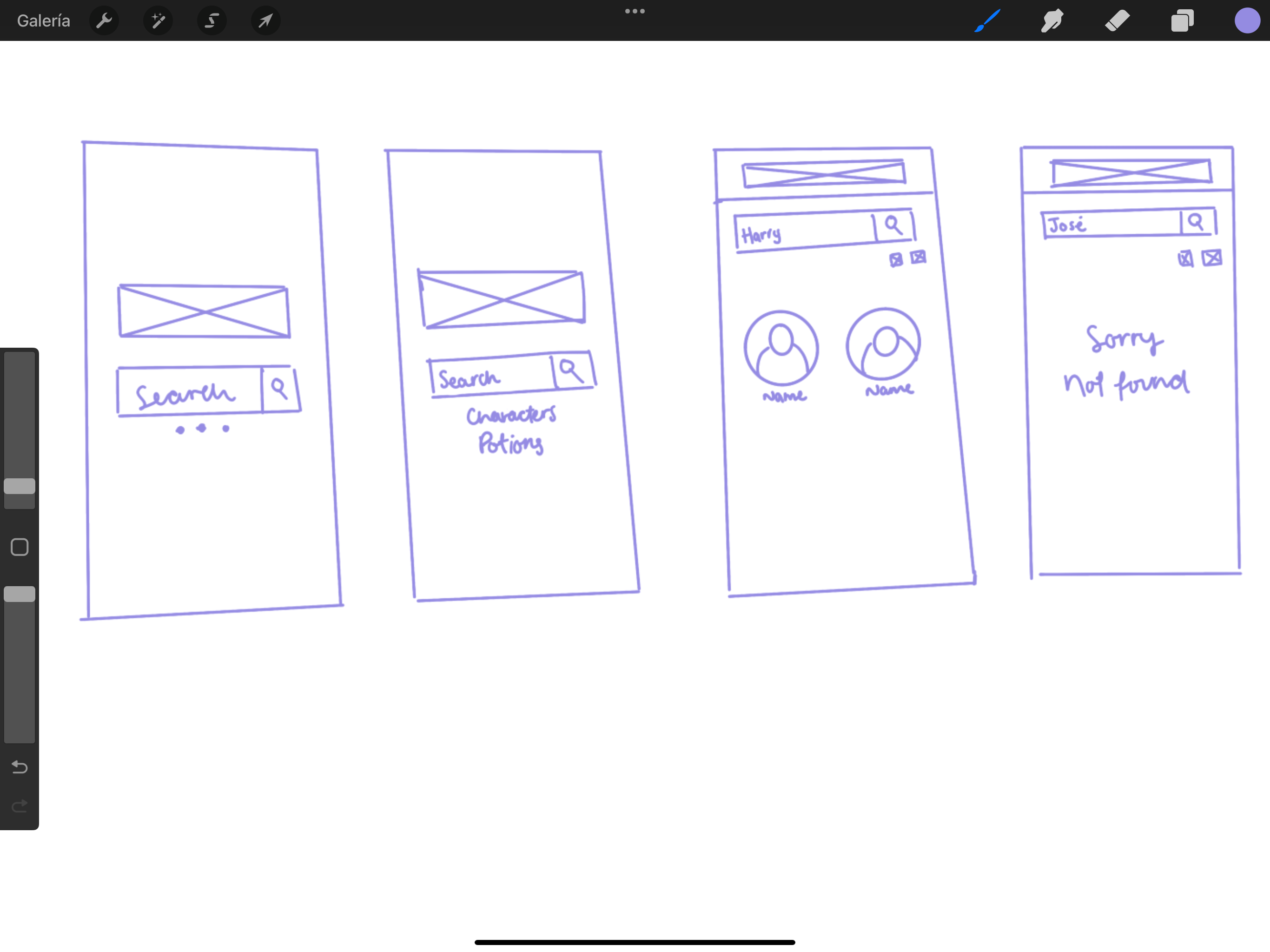Click the brush size slider handle
The image size is (1270, 952).
[20, 486]
